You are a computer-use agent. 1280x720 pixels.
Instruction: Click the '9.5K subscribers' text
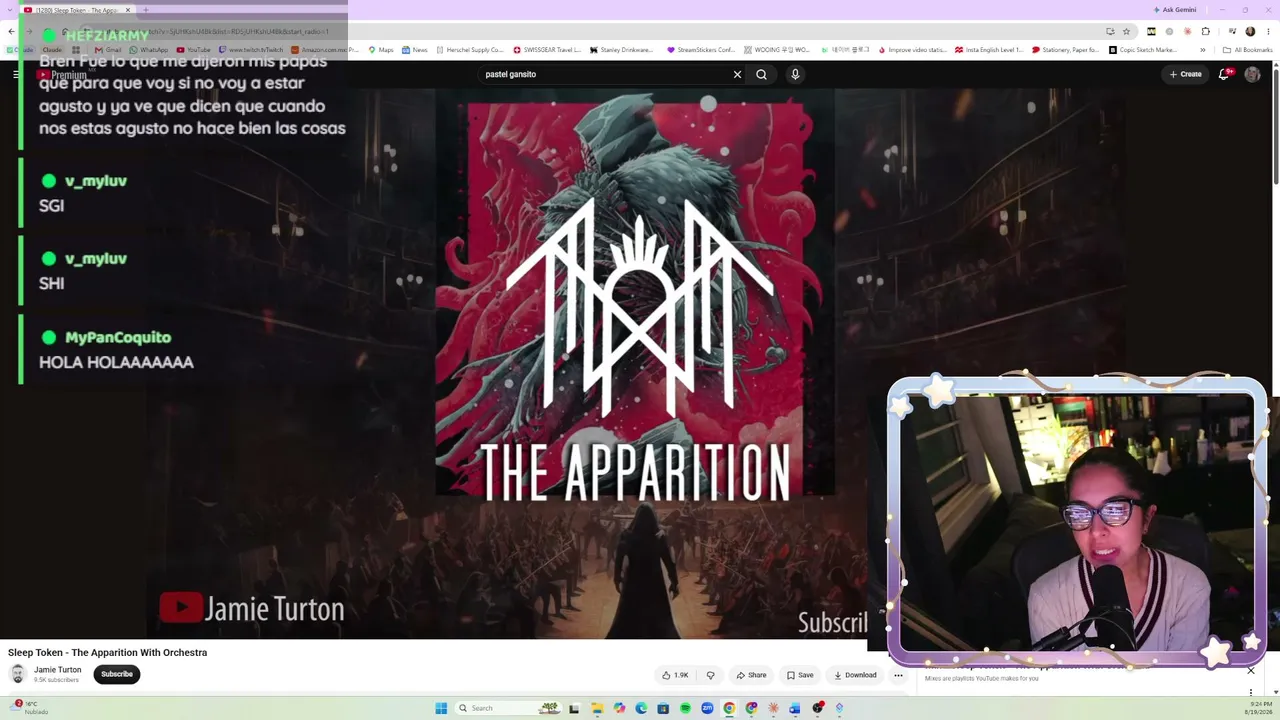pyautogui.click(x=56, y=680)
